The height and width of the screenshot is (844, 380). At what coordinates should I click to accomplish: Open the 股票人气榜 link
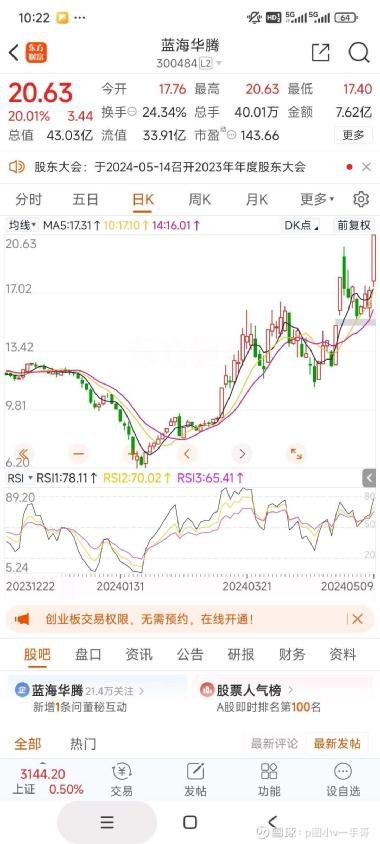click(248, 690)
